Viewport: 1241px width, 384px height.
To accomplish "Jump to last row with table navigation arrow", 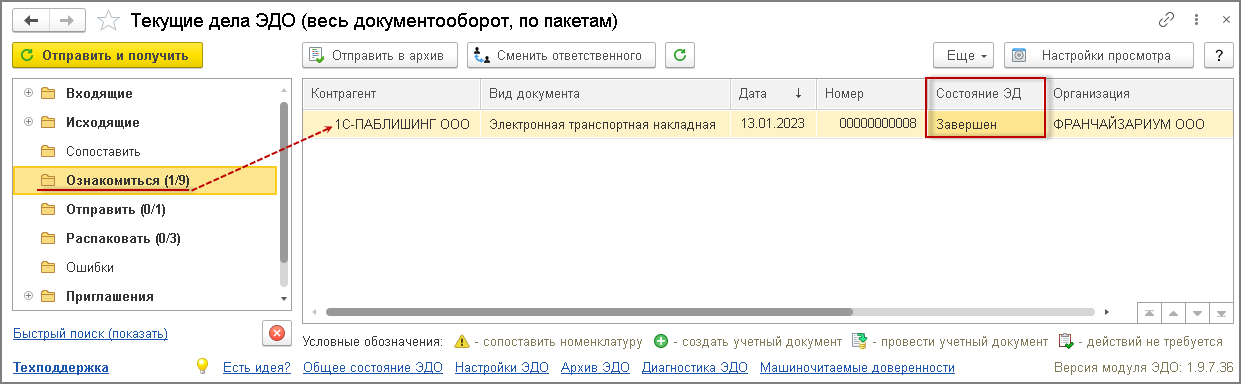I will pos(1221,313).
